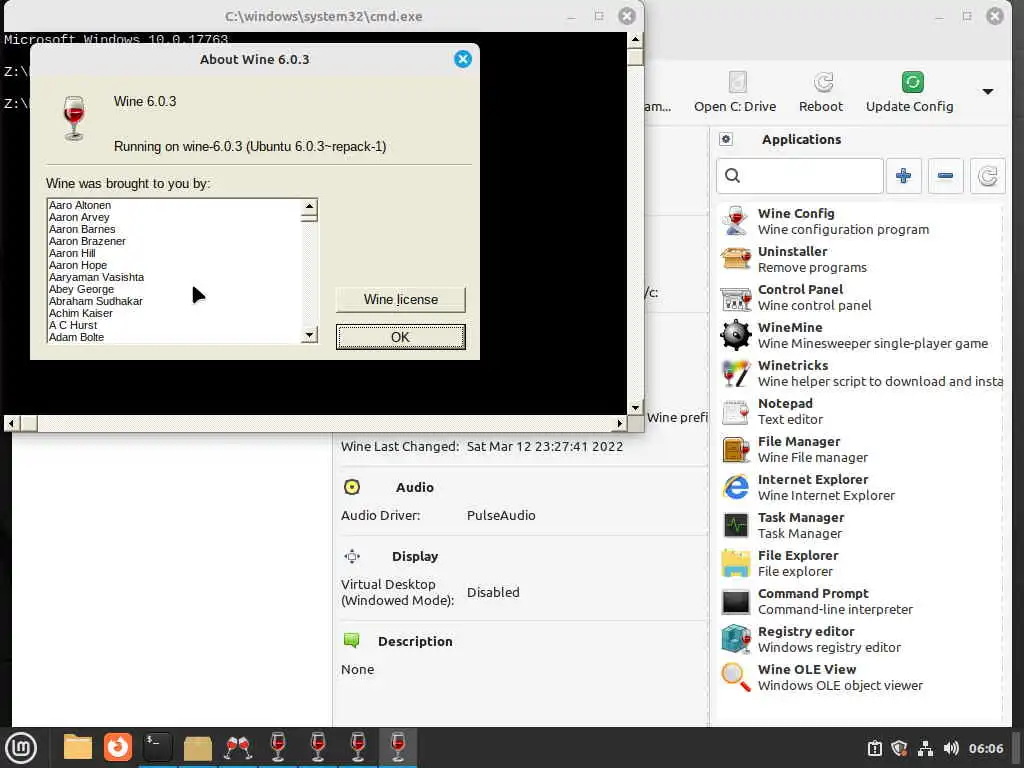1024x768 pixels.
Task: Click the Open C: Drive toolbar icon
Action: pyautogui.click(x=737, y=82)
